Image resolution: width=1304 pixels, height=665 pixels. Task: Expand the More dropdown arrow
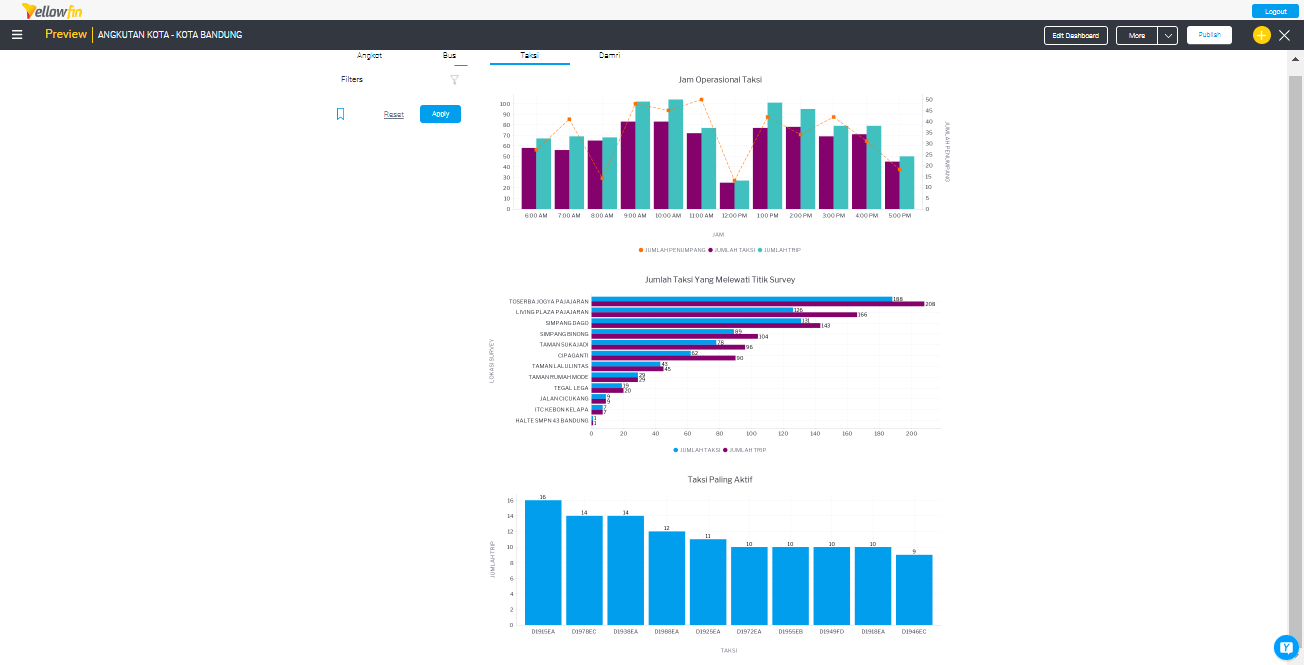[x=1168, y=35]
